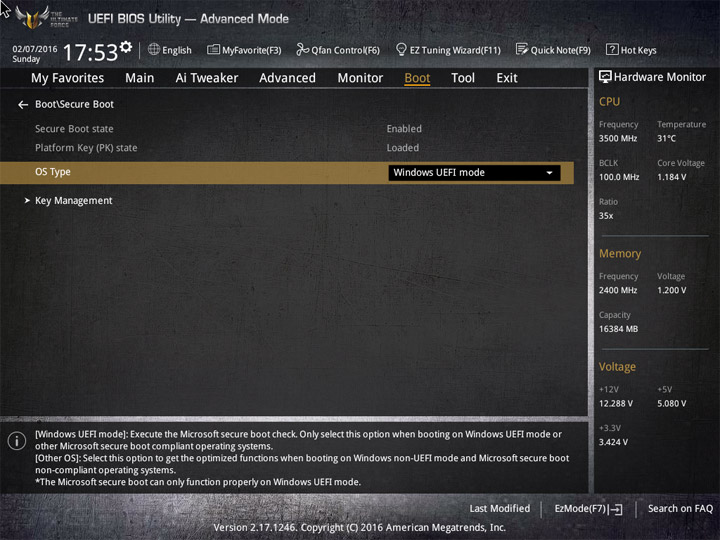Click the Memory section heading
Screen dimensions: 720x540
click(620, 253)
